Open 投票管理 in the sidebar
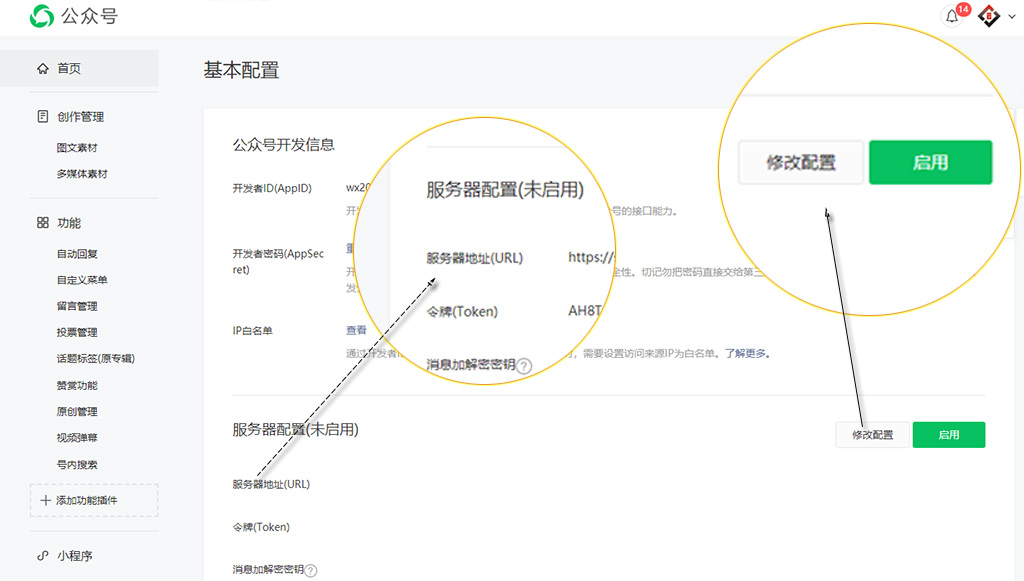This screenshot has width=1024, height=581. 77,332
